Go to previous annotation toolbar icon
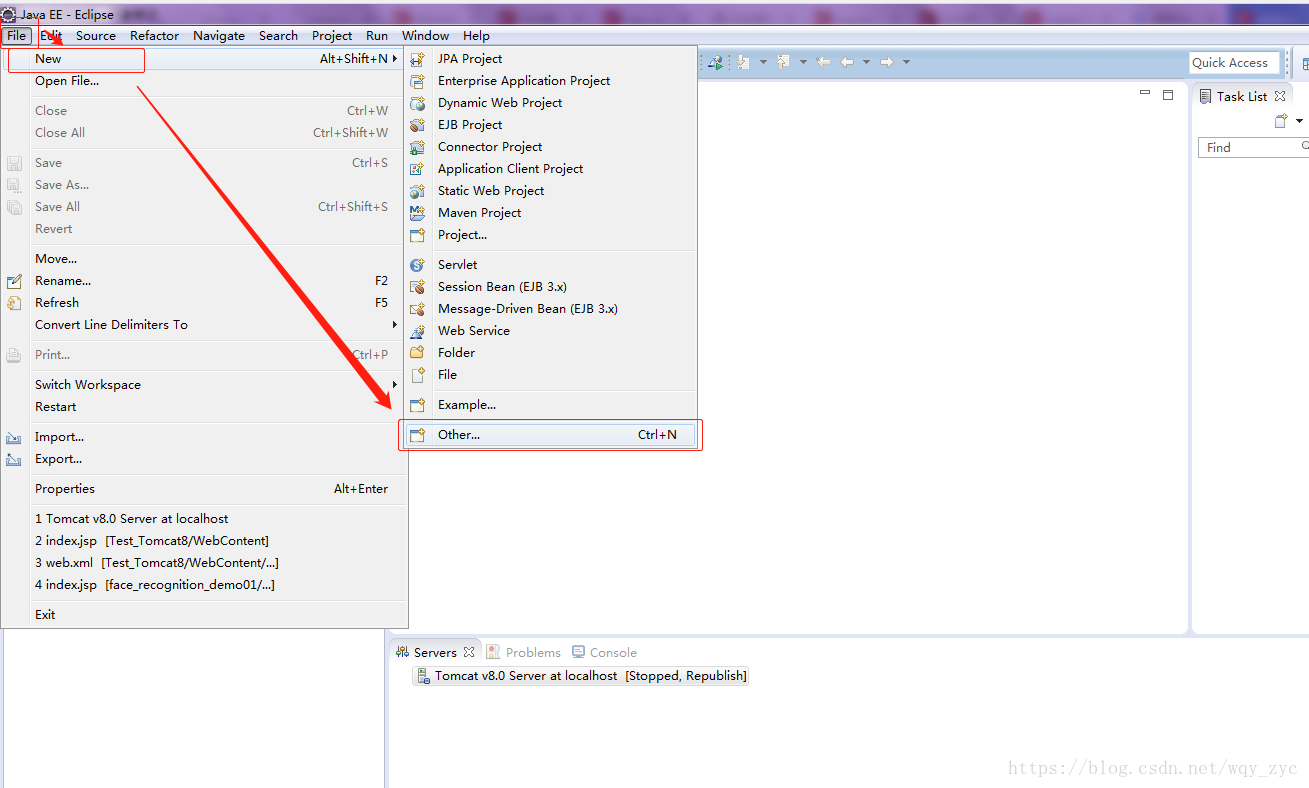1309x788 pixels. (783, 62)
